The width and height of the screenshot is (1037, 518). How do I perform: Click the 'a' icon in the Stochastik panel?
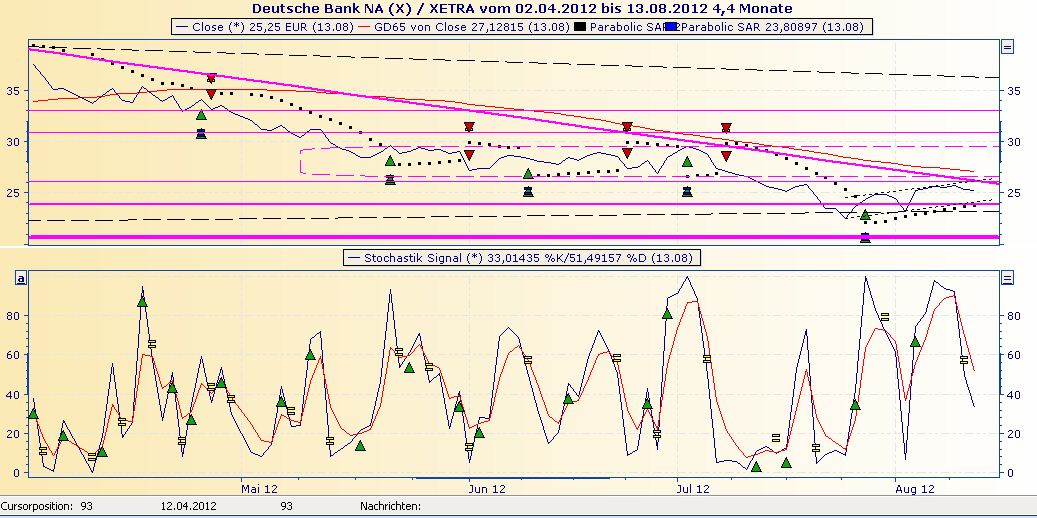click(x=22, y=279)
